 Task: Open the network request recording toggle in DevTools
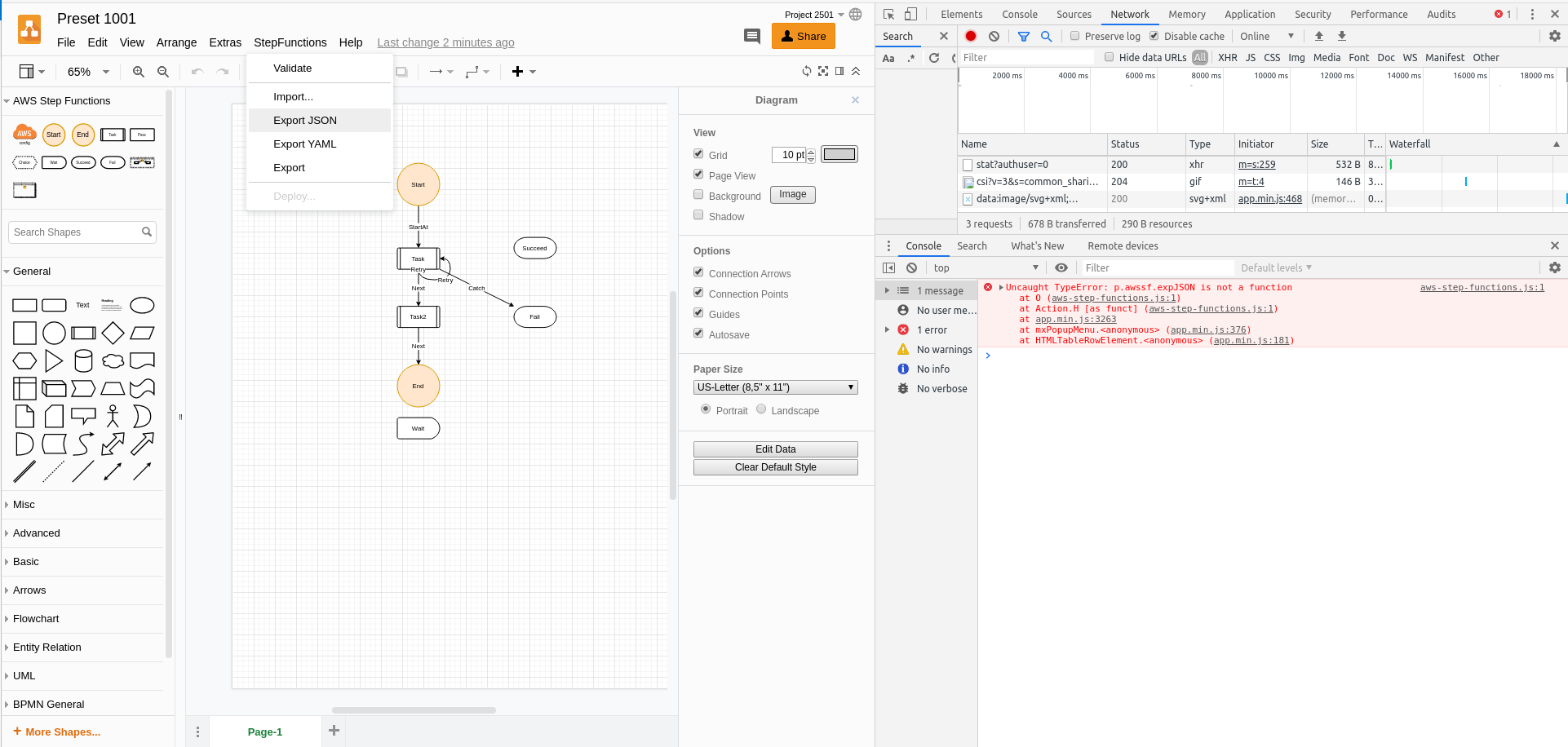[x=970, y=36]
